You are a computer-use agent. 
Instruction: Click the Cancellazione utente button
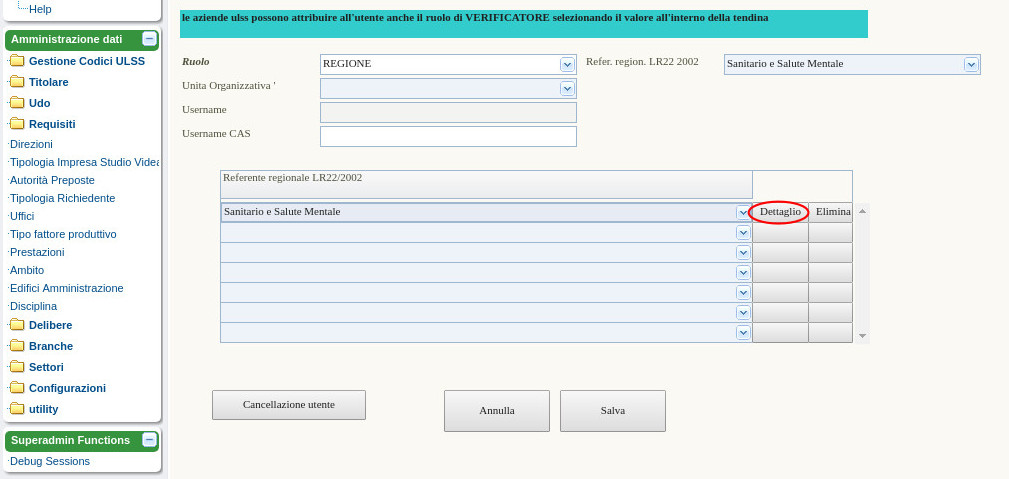click(x=288, y=405)
